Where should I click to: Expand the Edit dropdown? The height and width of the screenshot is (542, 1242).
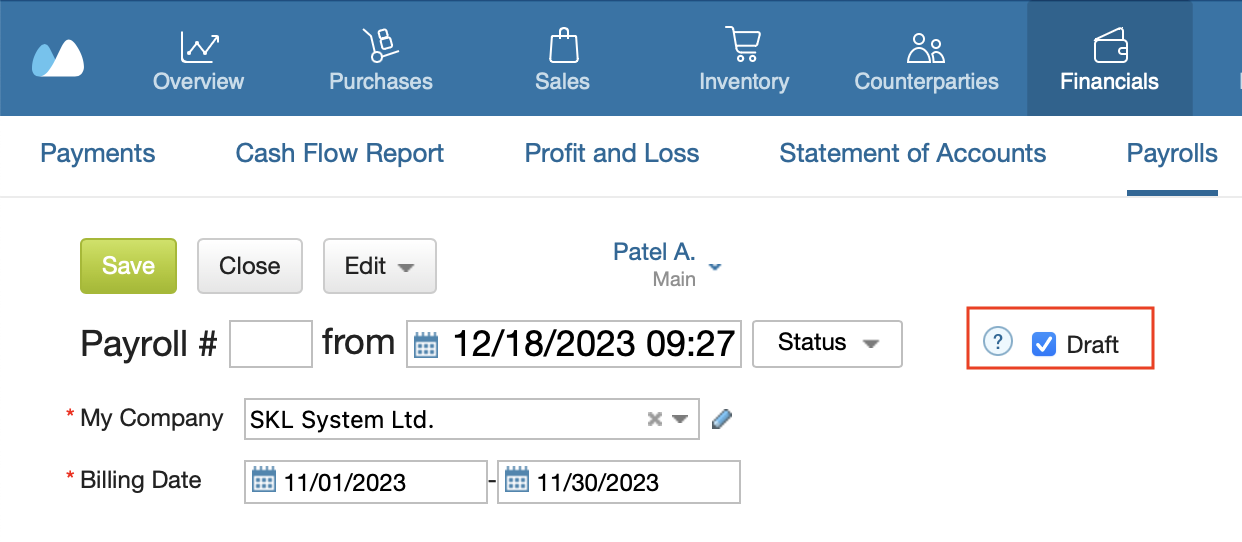click(380, 266)
